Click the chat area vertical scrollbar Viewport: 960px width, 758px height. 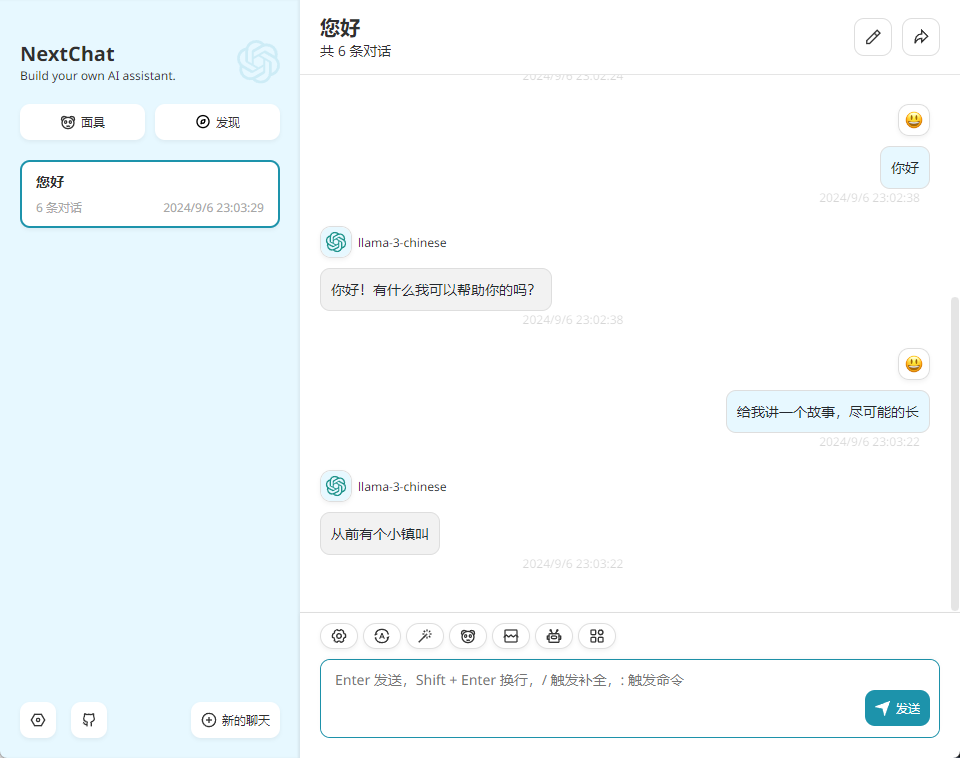(954, 450)
